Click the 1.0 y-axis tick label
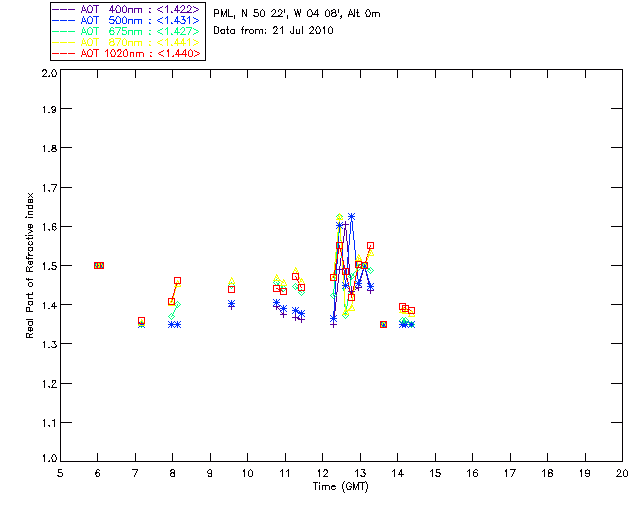Screen dimensions: 640x512 click(49, 459)
